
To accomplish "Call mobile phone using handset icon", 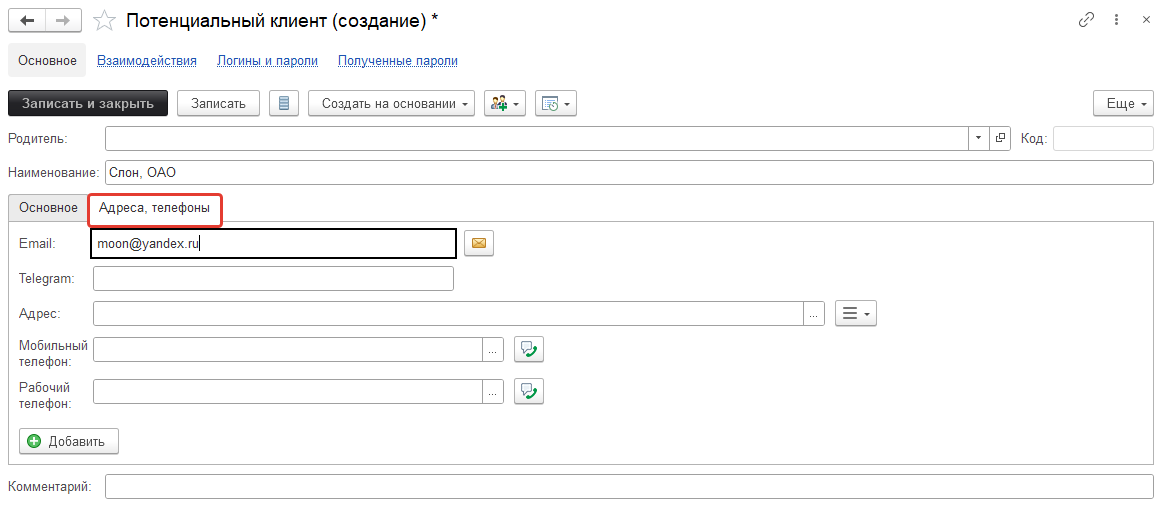I will pos(528,349).
